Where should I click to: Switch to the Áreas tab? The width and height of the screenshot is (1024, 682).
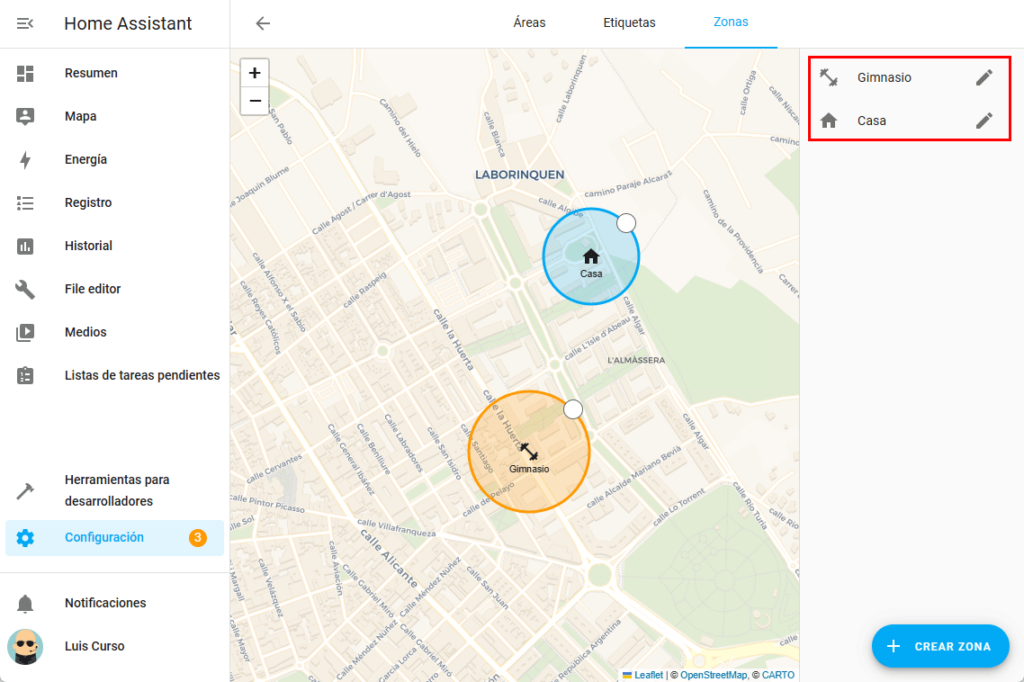coord(529,23)
